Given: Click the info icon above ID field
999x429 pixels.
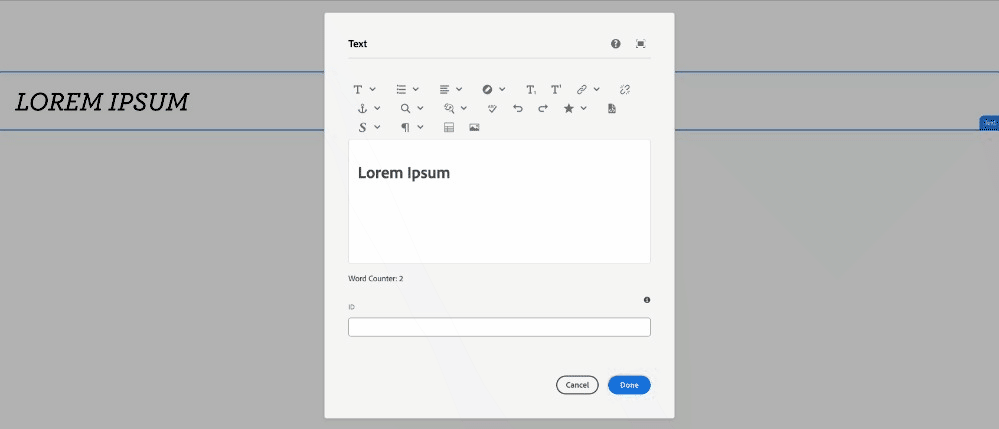Looking at the screenshot, I should tap(647, 300).
